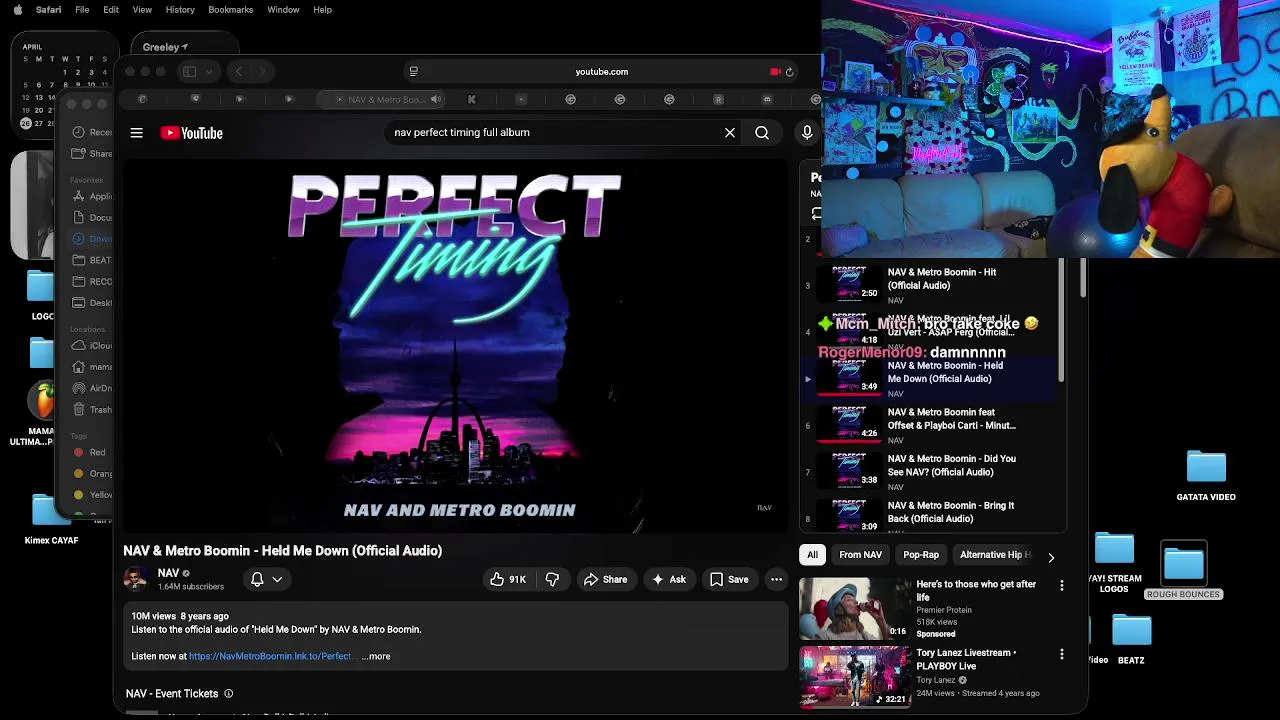This screenshot has width=1280, height=720.
Task: Open the File menu
Action: point(82,10)
